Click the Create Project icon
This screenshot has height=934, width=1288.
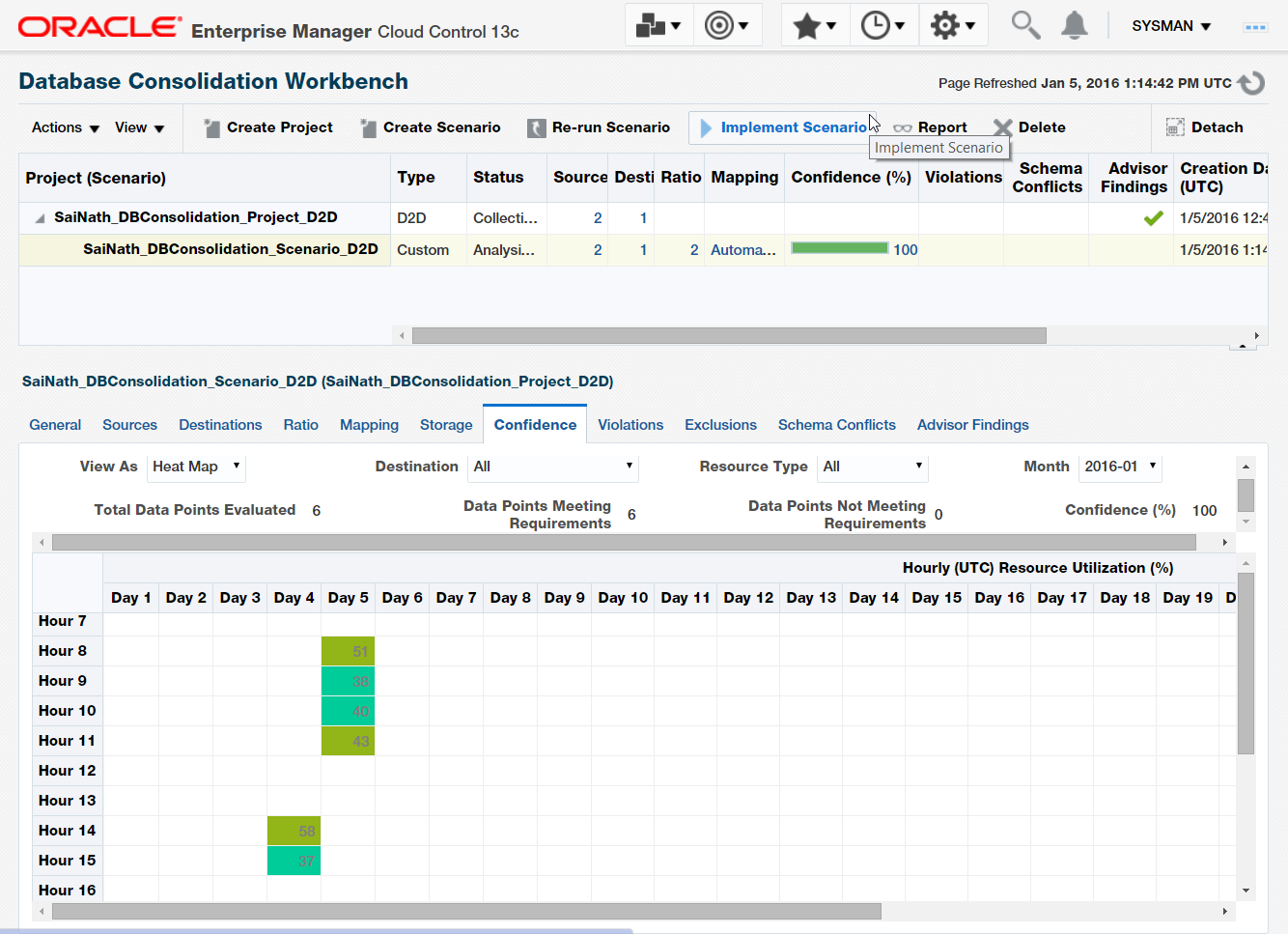211,127
